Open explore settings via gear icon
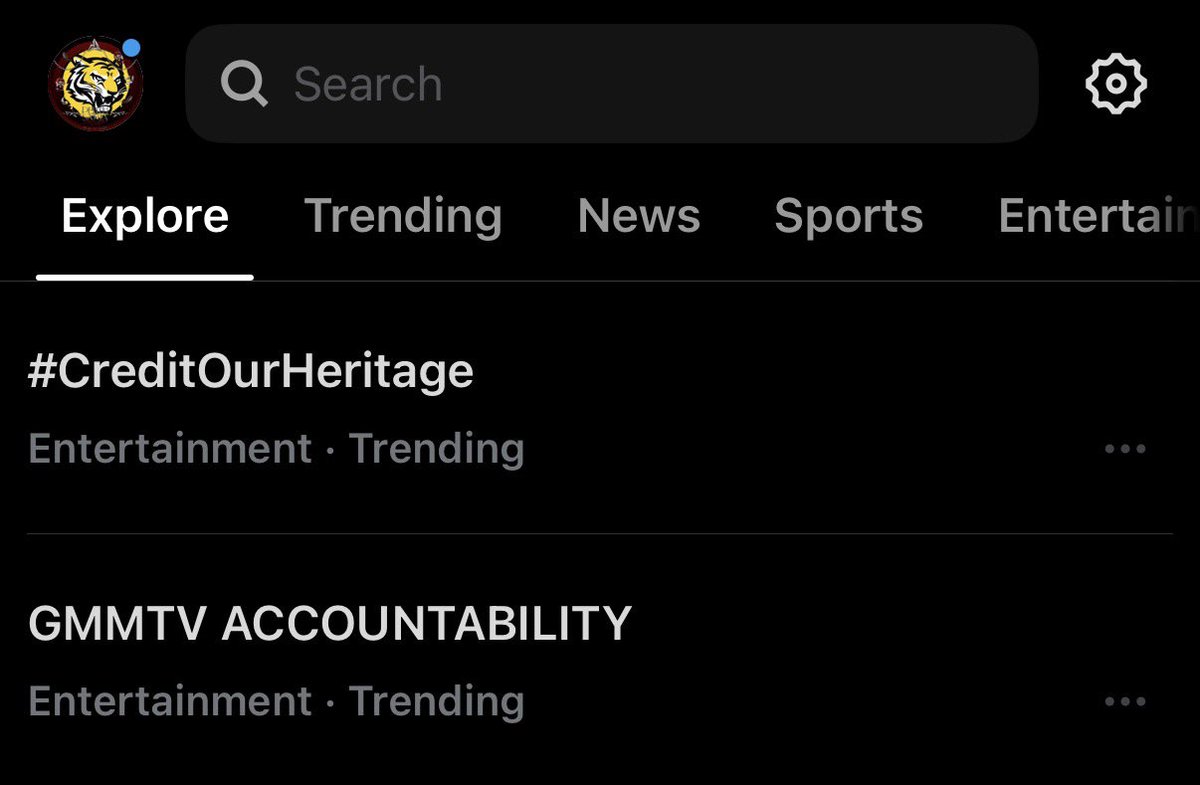 pos(1116,84)
